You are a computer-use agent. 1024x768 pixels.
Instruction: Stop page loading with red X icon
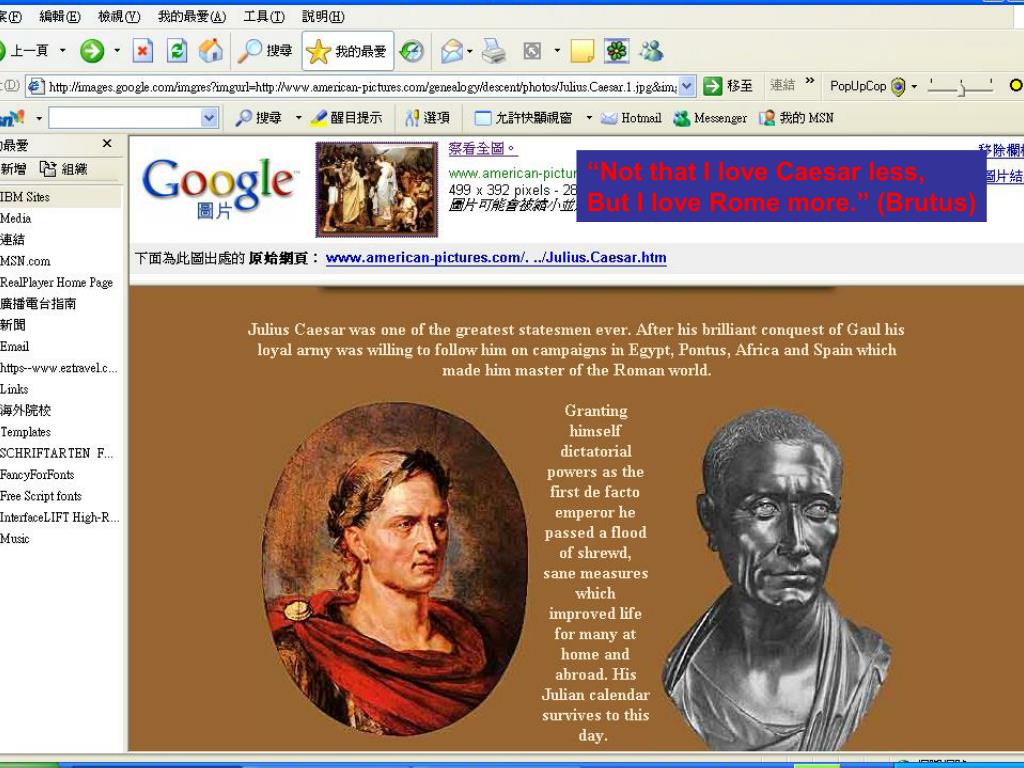click(142, 51)
